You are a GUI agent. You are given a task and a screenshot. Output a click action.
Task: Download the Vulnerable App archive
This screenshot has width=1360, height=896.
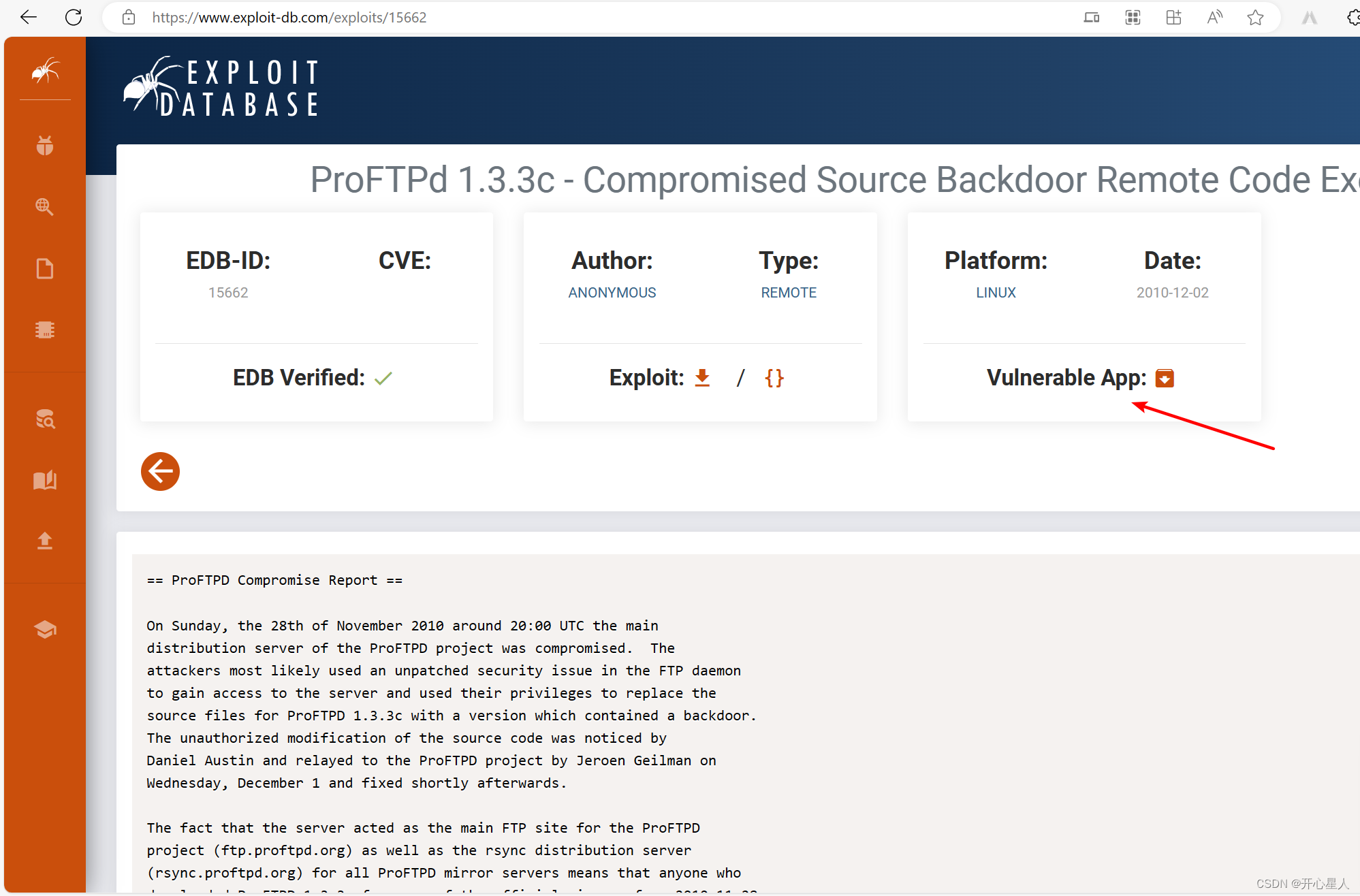(1165, 378)
